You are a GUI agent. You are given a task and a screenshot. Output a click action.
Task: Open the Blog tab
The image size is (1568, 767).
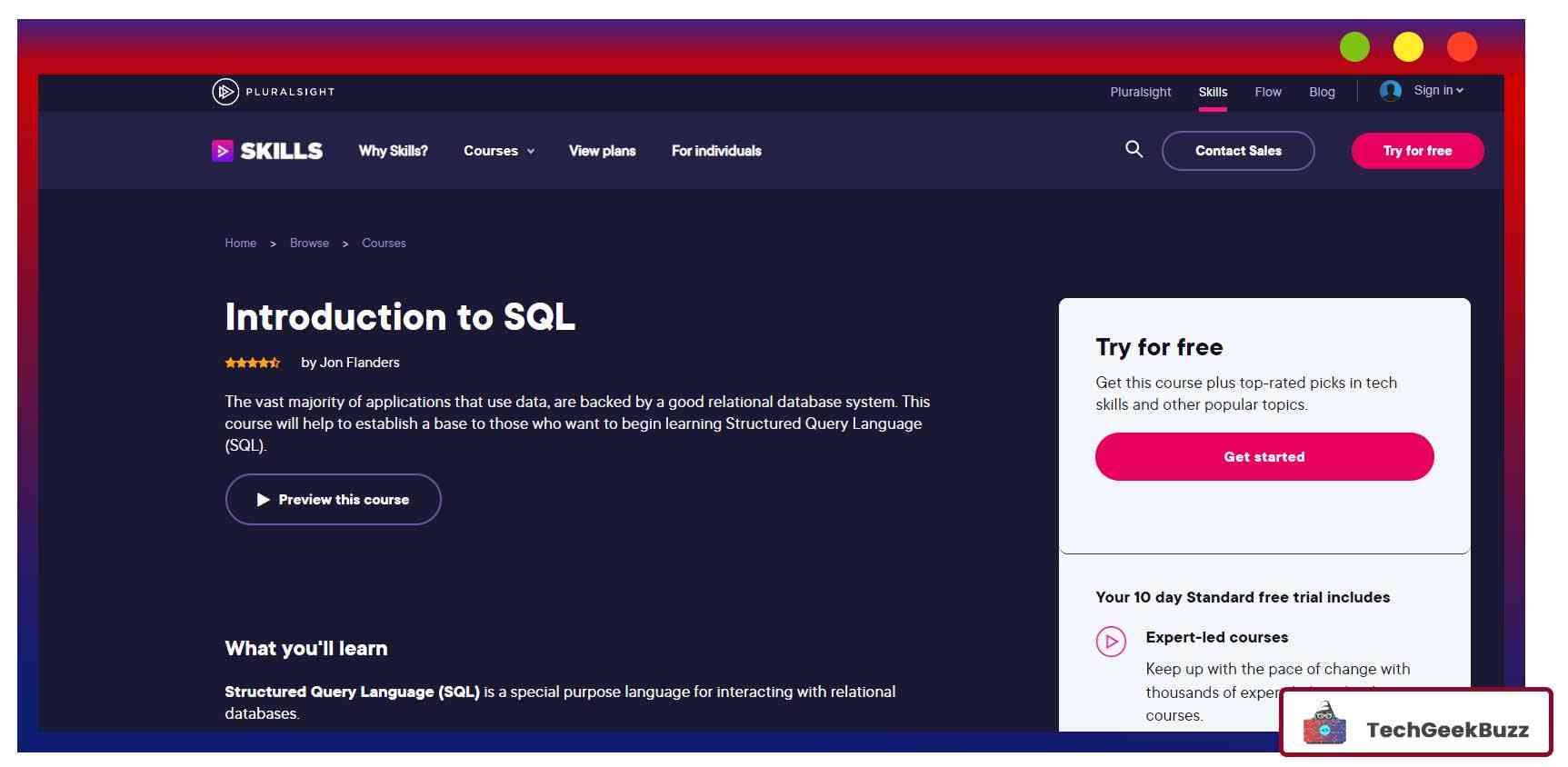pos(1322,92)
